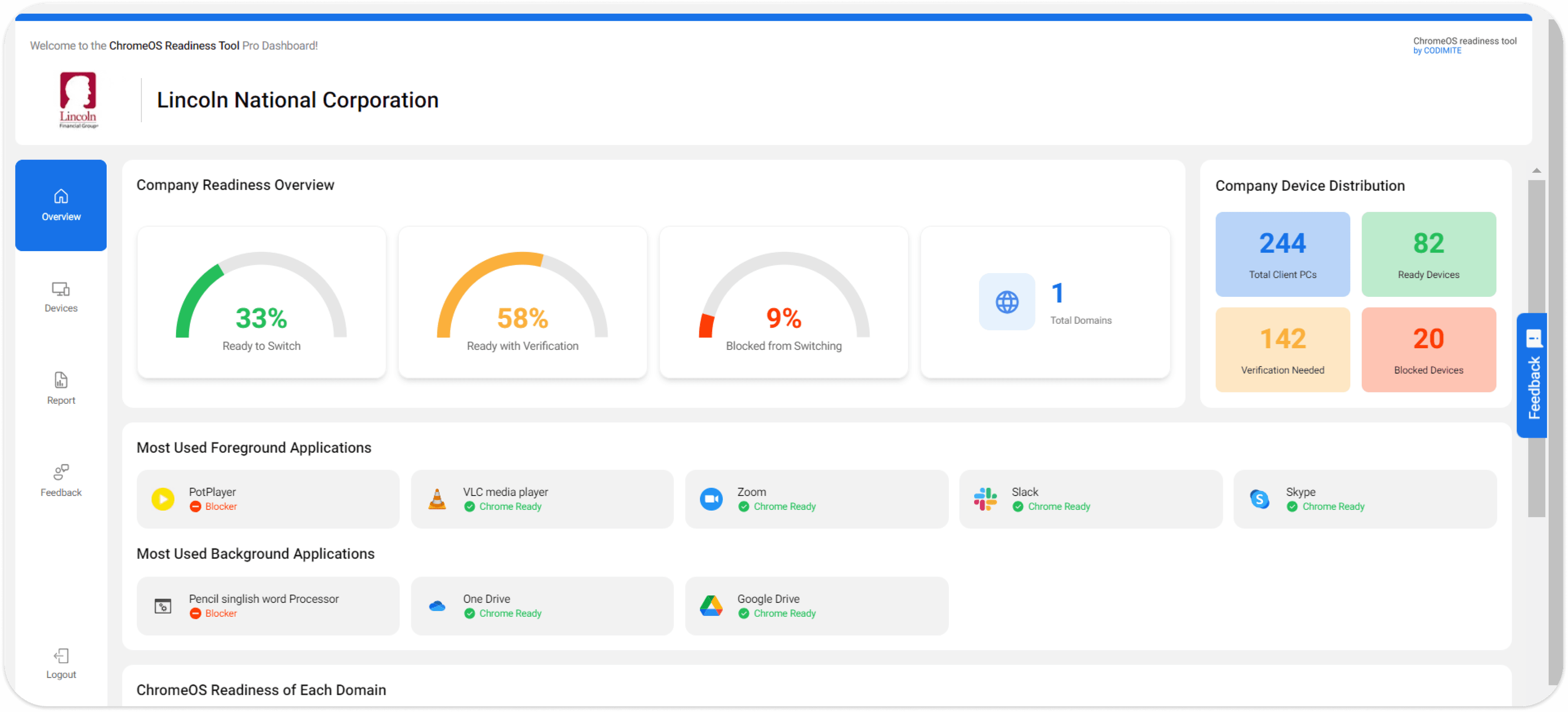Viewport: 1568px width, 712px height.
Task: Click the One Drive cloud icon
Action: pyautogui.click(x=437, y=607)
